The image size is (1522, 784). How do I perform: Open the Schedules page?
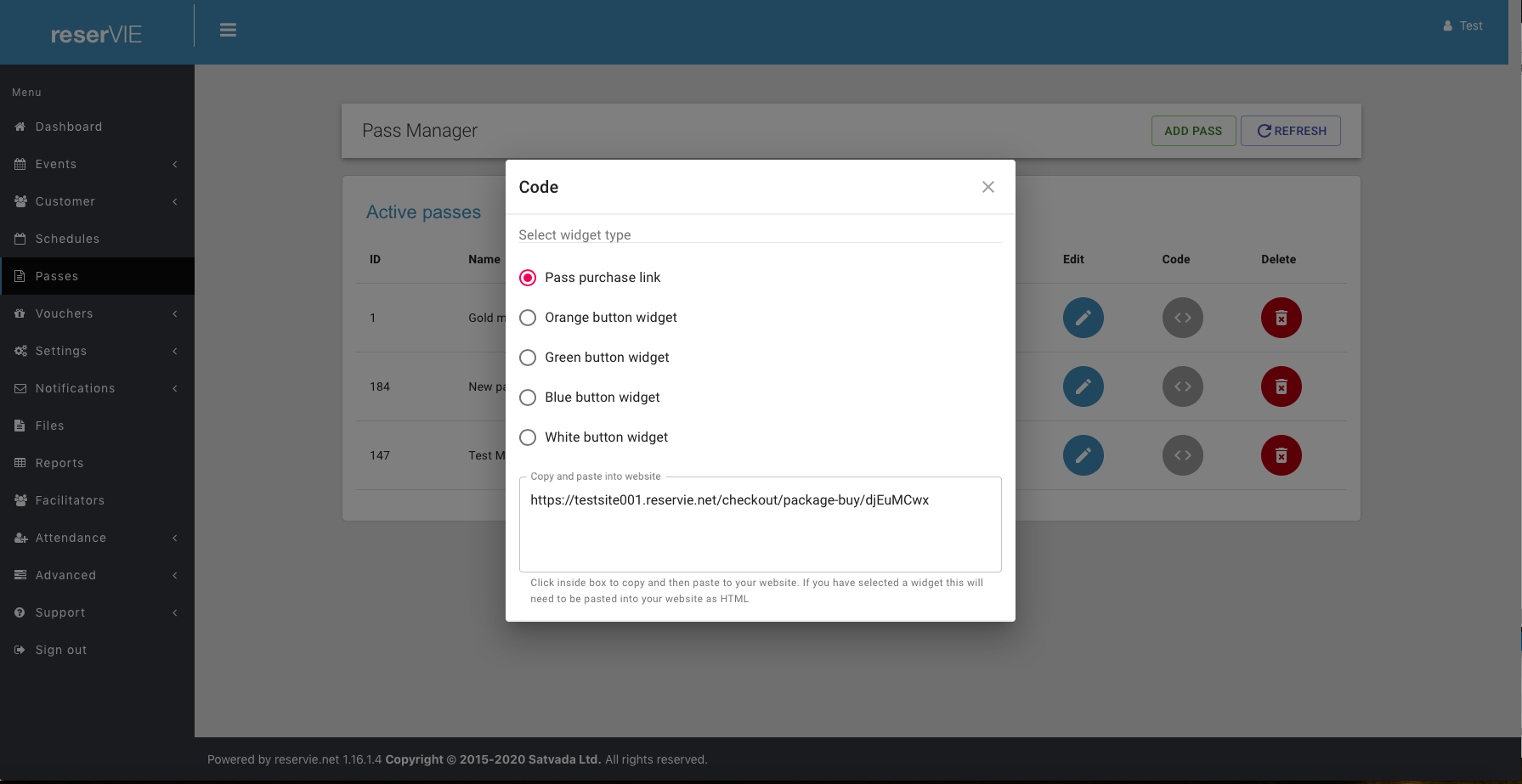[66, 239]
